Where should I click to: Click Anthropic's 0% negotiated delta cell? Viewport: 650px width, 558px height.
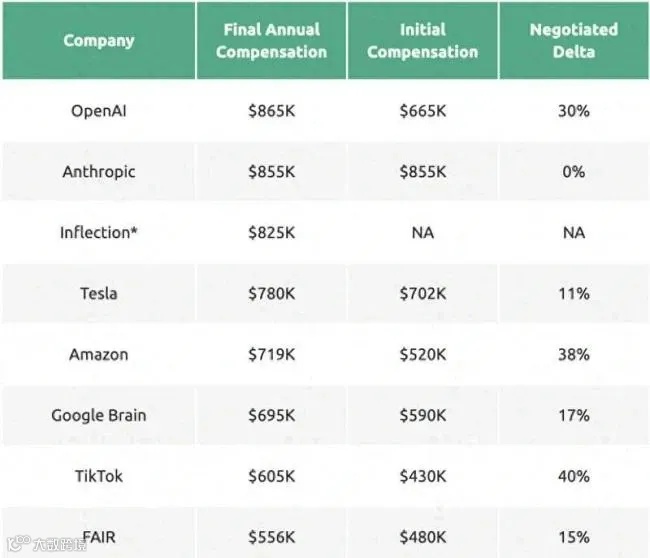click(x=573, y=172)
